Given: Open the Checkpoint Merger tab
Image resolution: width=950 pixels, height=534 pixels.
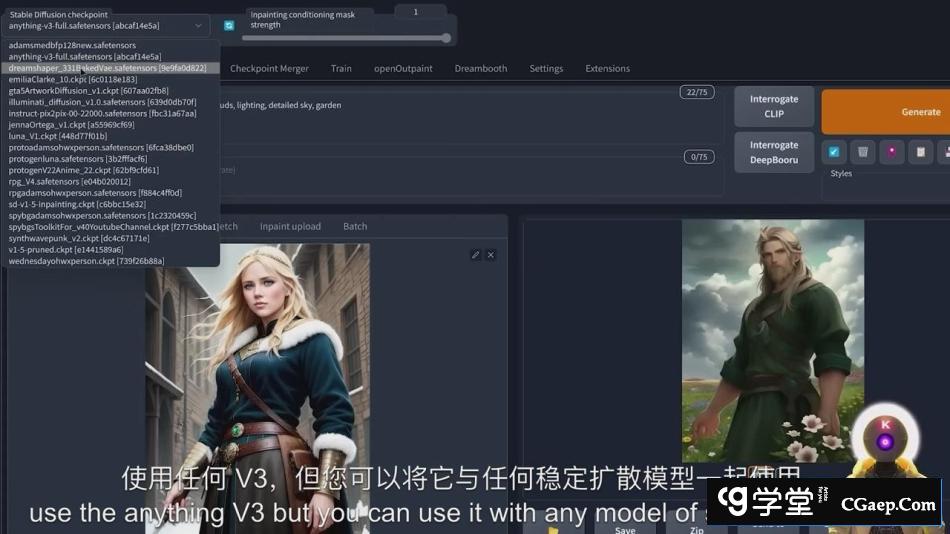Looking at the screenshot, I should click(x=269, y=69).
